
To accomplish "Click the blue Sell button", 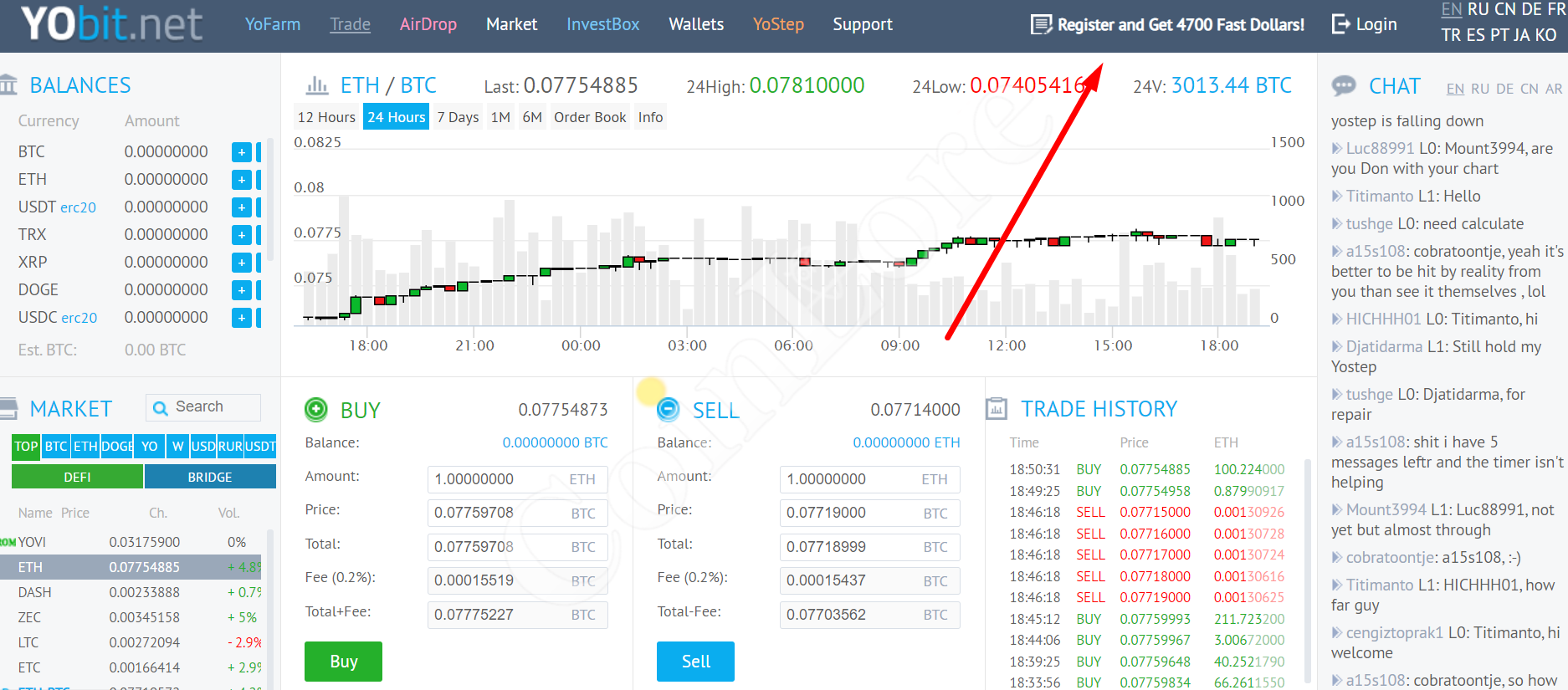I will 695,662.
